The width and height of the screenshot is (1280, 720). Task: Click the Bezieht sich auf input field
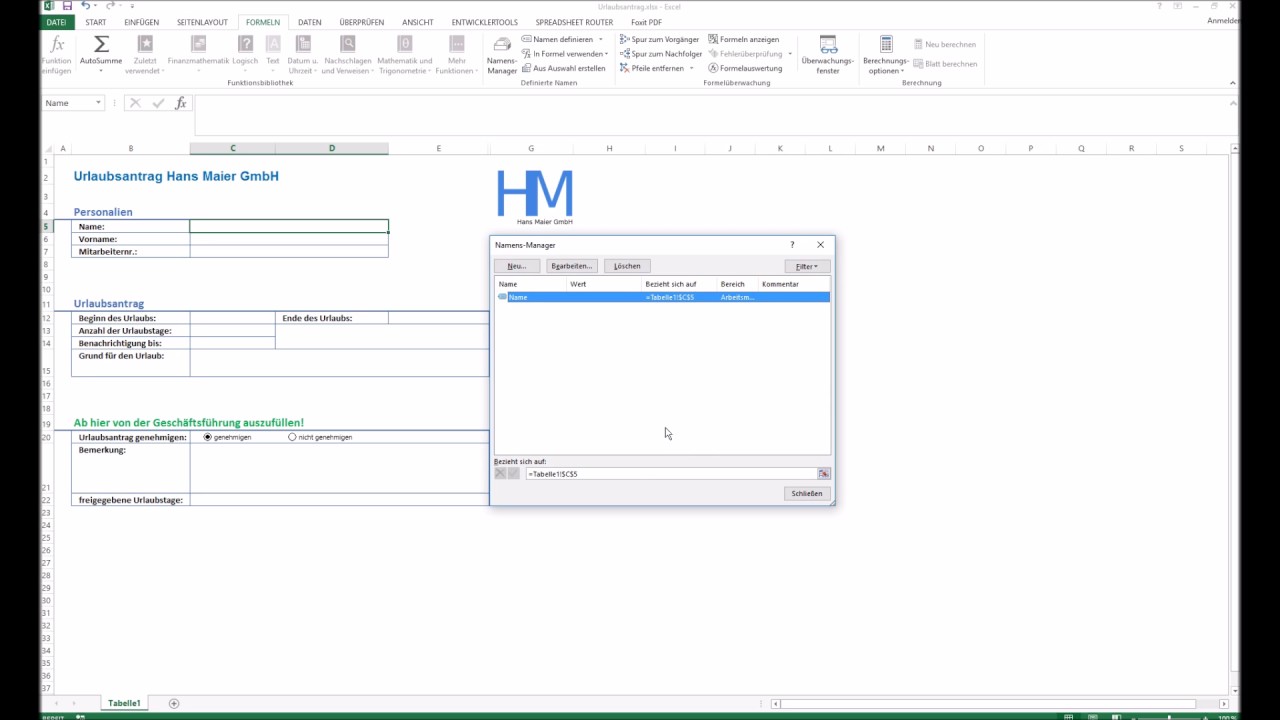pos(670,474)
